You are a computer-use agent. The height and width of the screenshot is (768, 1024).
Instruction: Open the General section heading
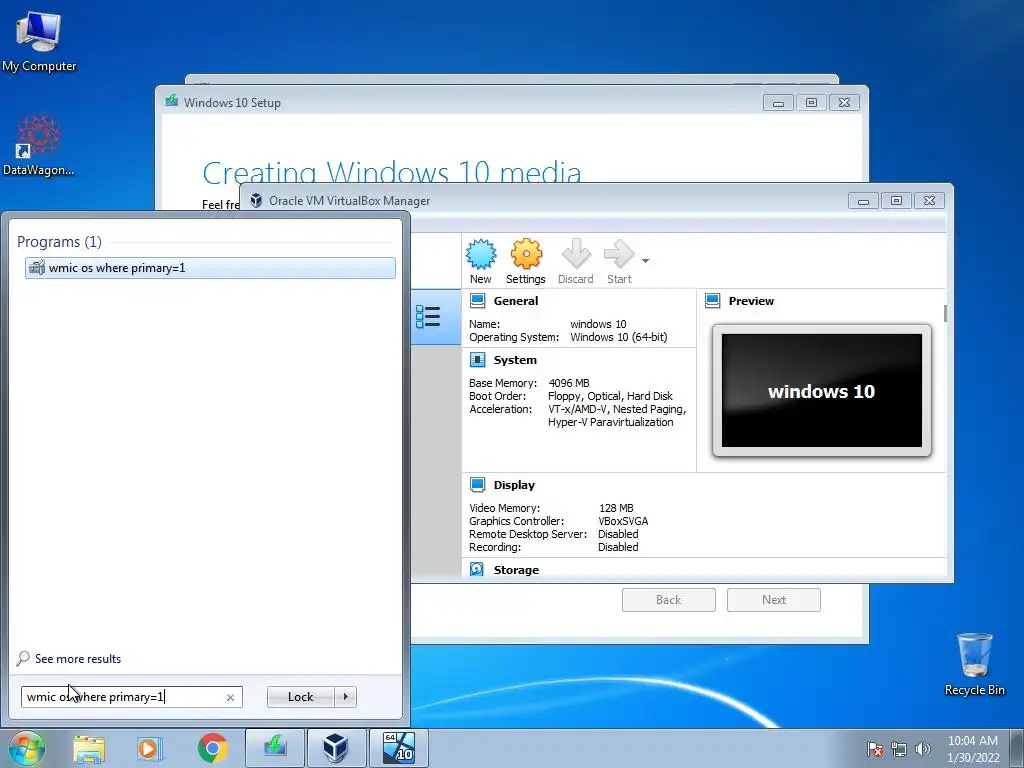click(516, 301)
